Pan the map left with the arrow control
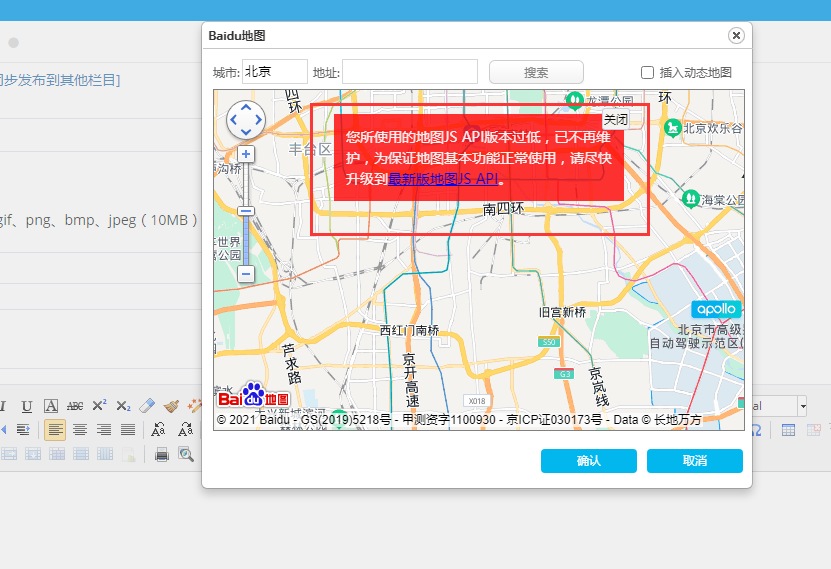The image size is (831, 569). pos(234,120)
